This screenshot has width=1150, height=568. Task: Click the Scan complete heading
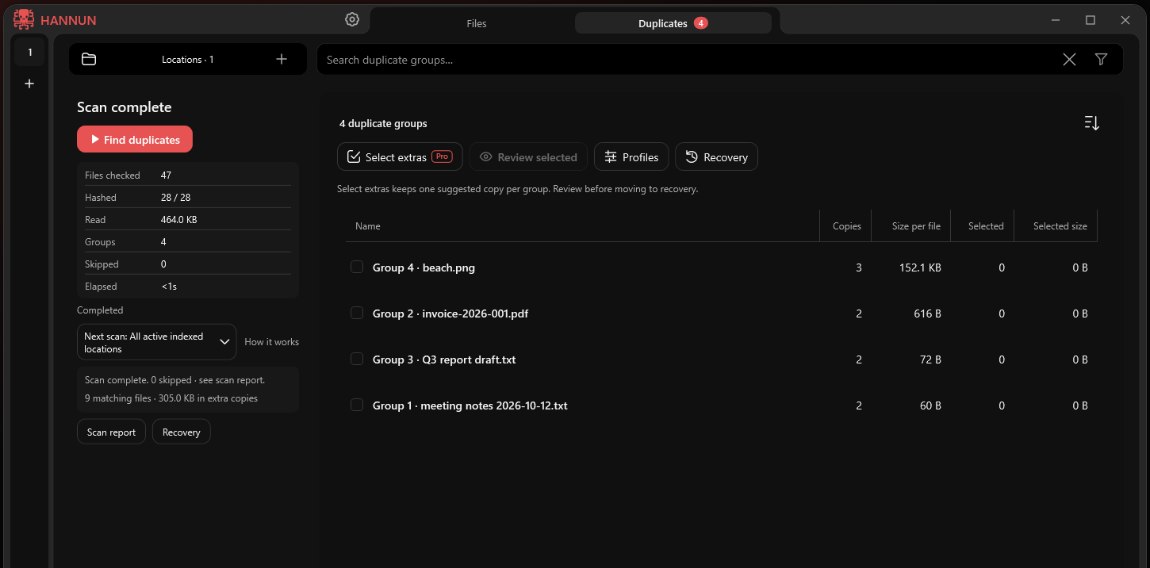[x=124, y=107]
